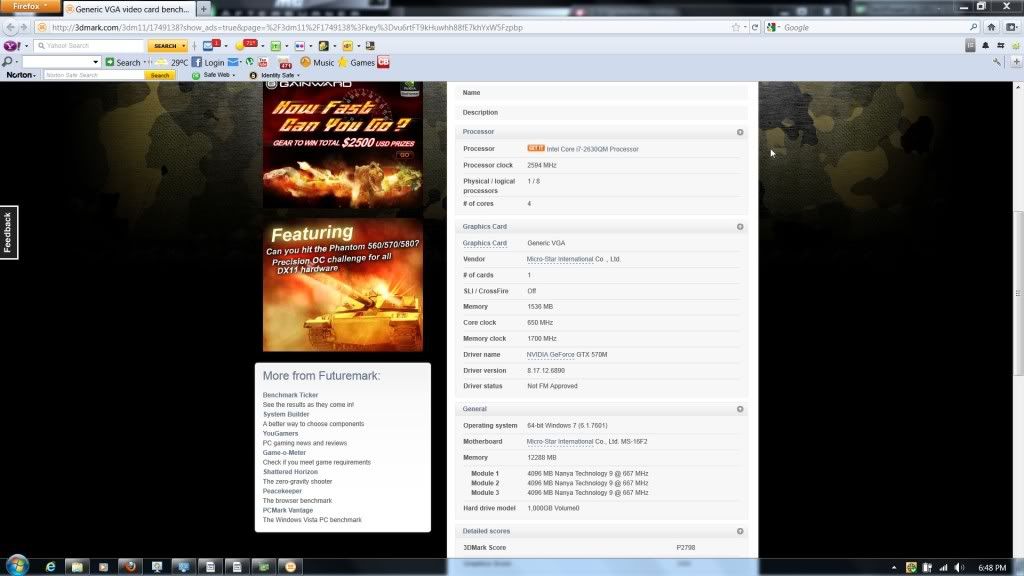The image size is (1024, 576).
Task: Open the Norton logo dropdown
Action: 21,75
